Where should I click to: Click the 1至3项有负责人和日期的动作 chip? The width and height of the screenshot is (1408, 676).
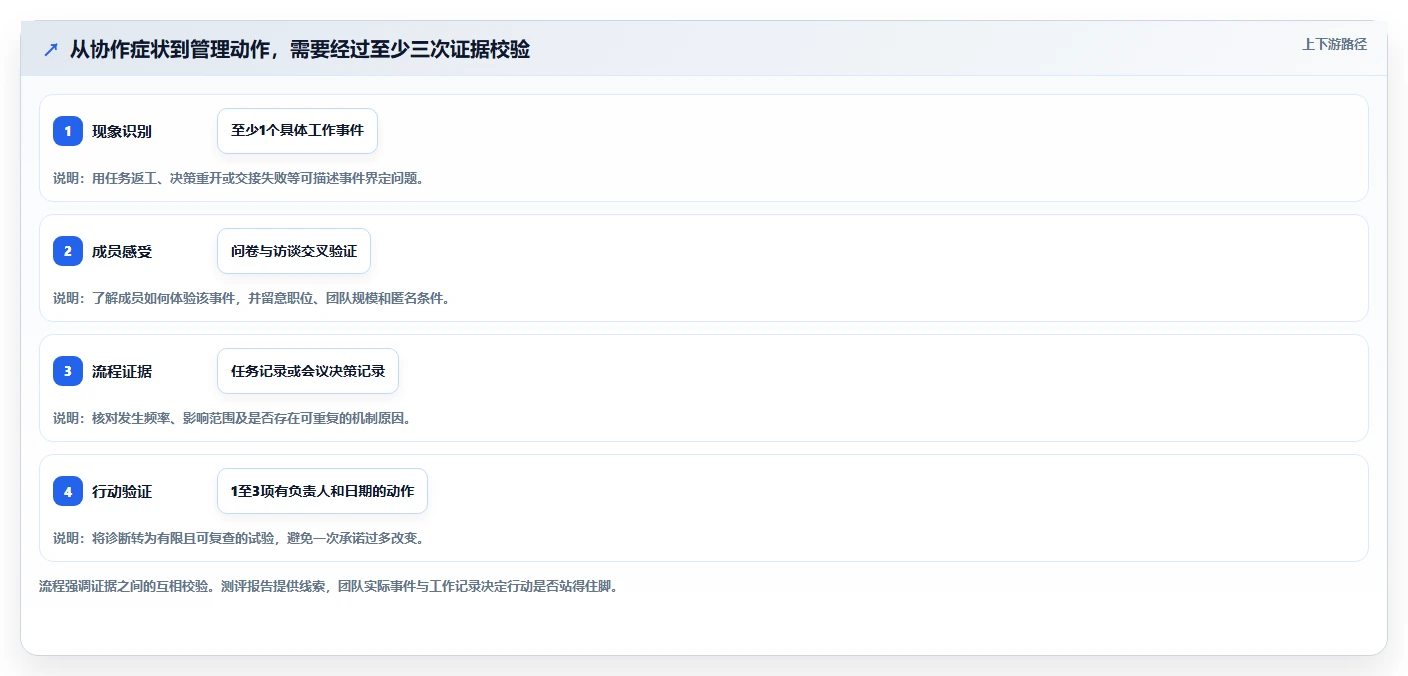pos(322,491)
